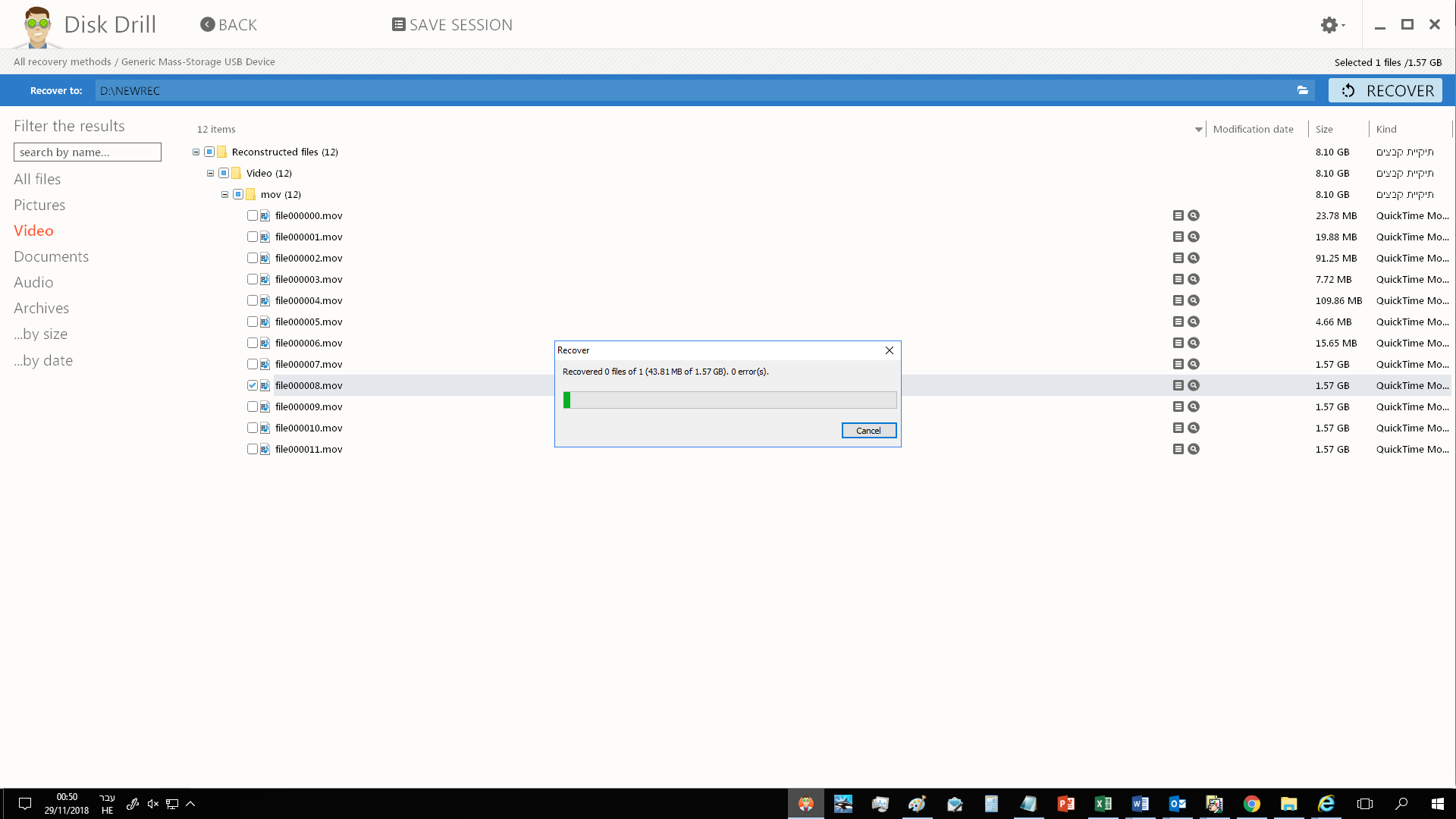Open Outlook from taskbar
The height and width of the screenshot is (819, 1456).
pos(1178,804)
